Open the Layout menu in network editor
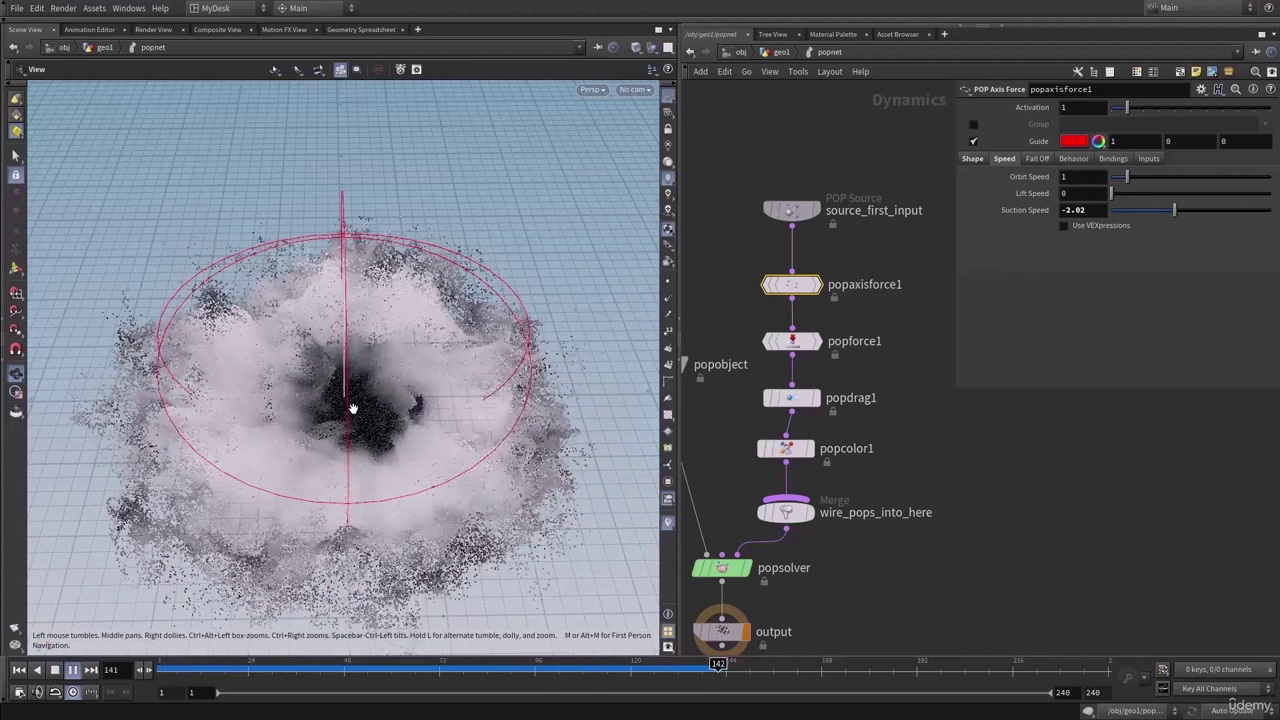 coord(829,72)
